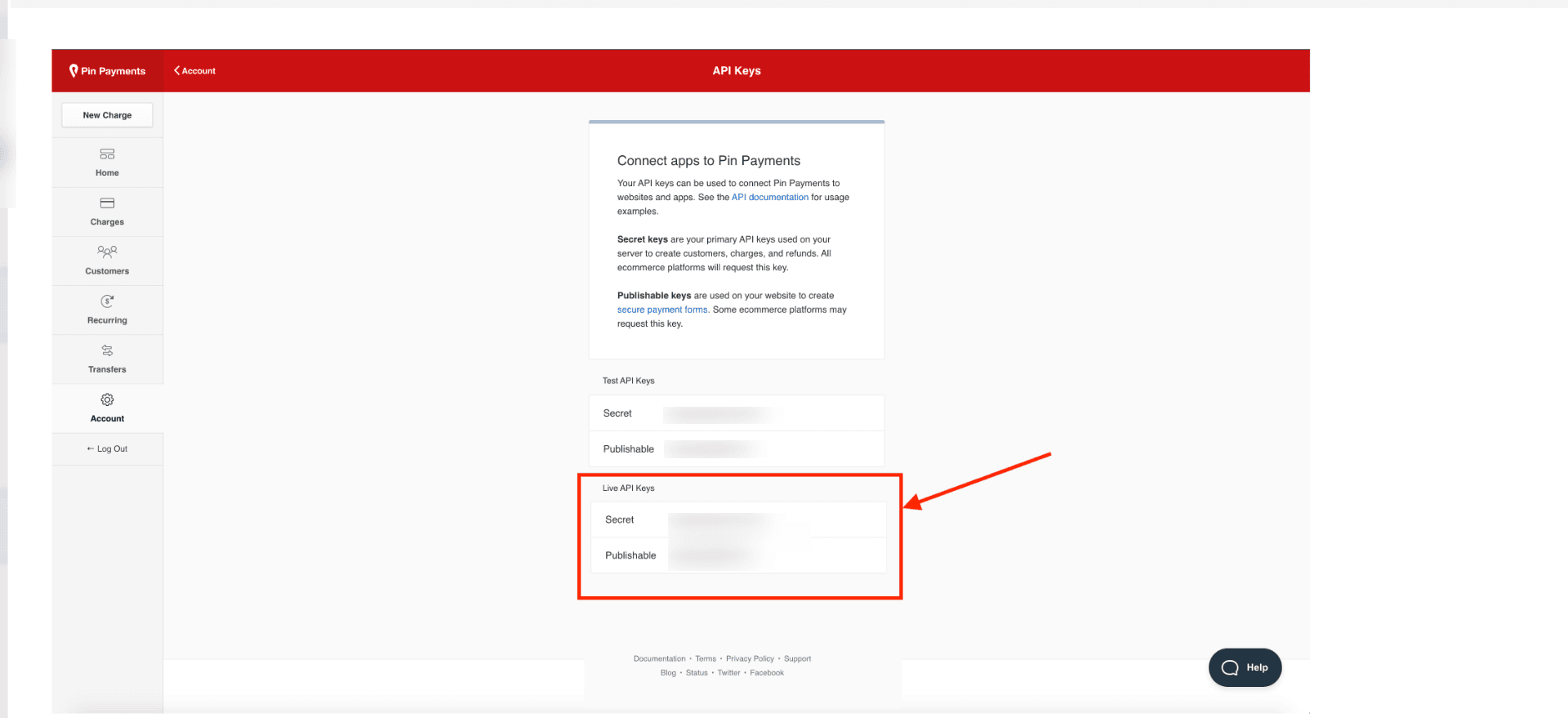Open the Support footer link
Screen dimensions: 1568x718
coord(797,658)
